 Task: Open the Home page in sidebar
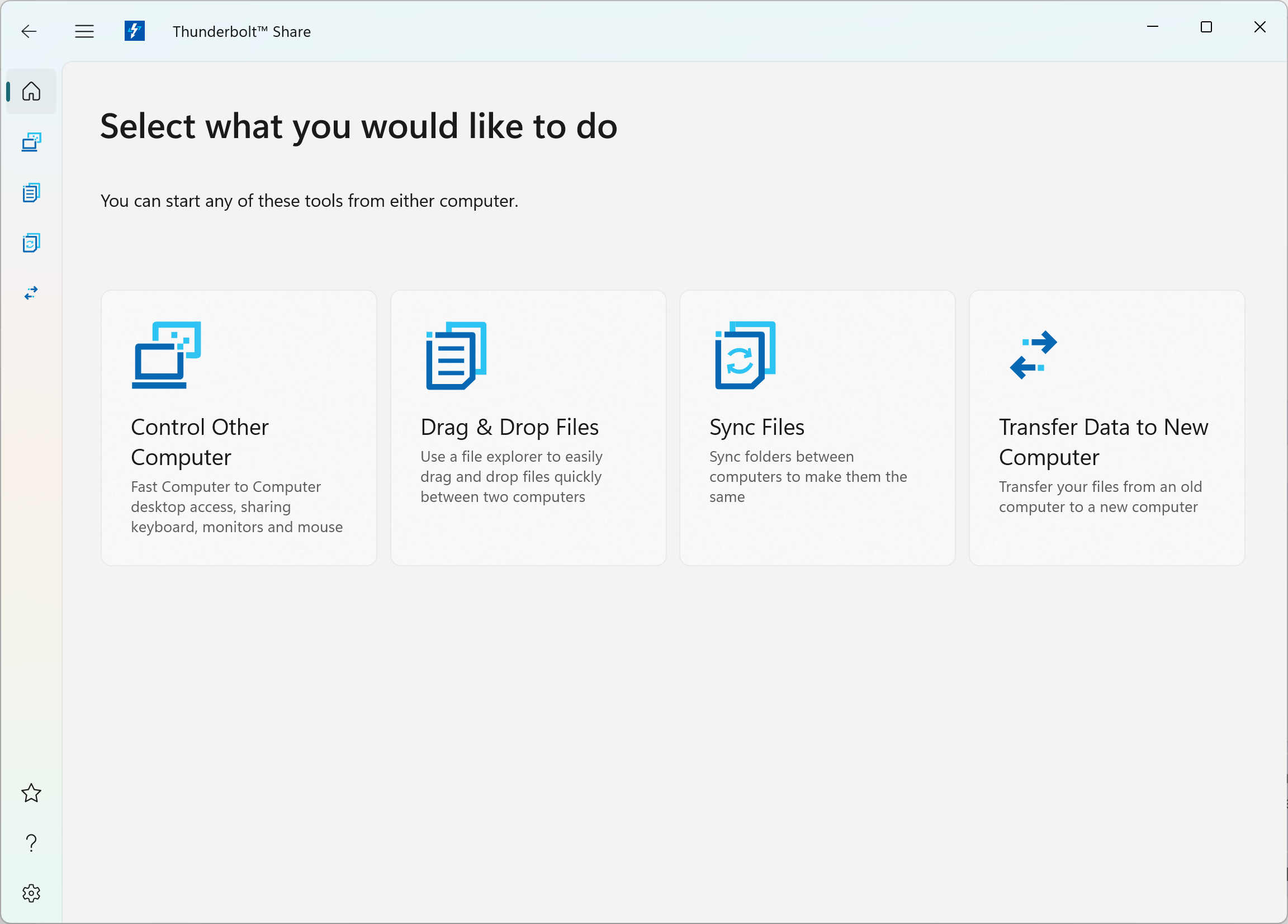(x=31, y=92)
